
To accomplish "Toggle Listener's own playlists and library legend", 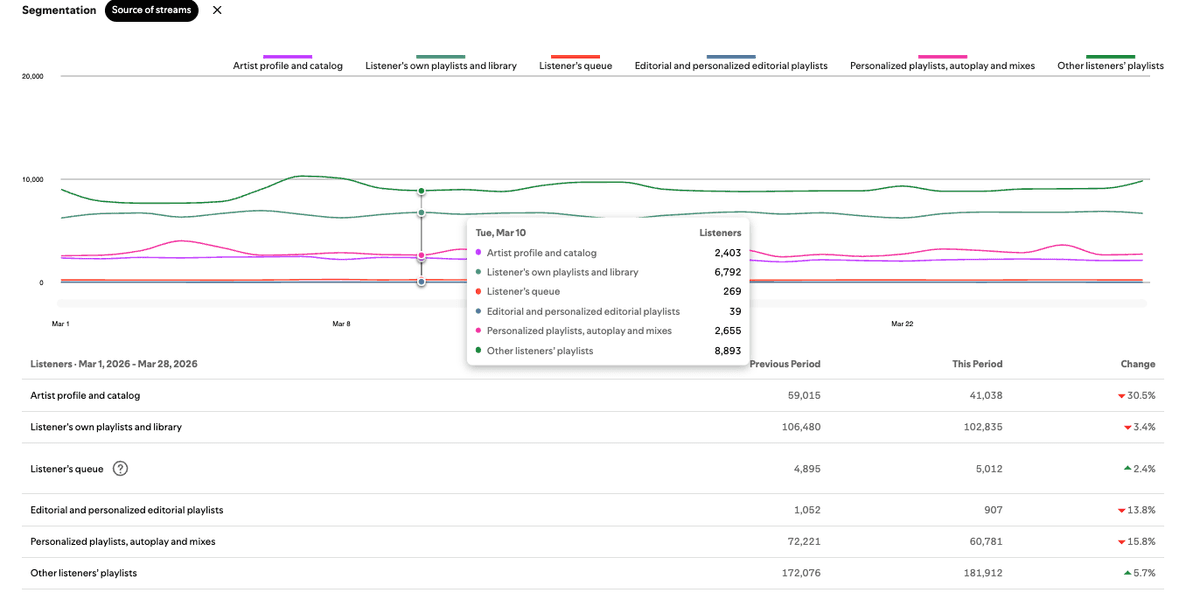I will click(x=441, y=62).
